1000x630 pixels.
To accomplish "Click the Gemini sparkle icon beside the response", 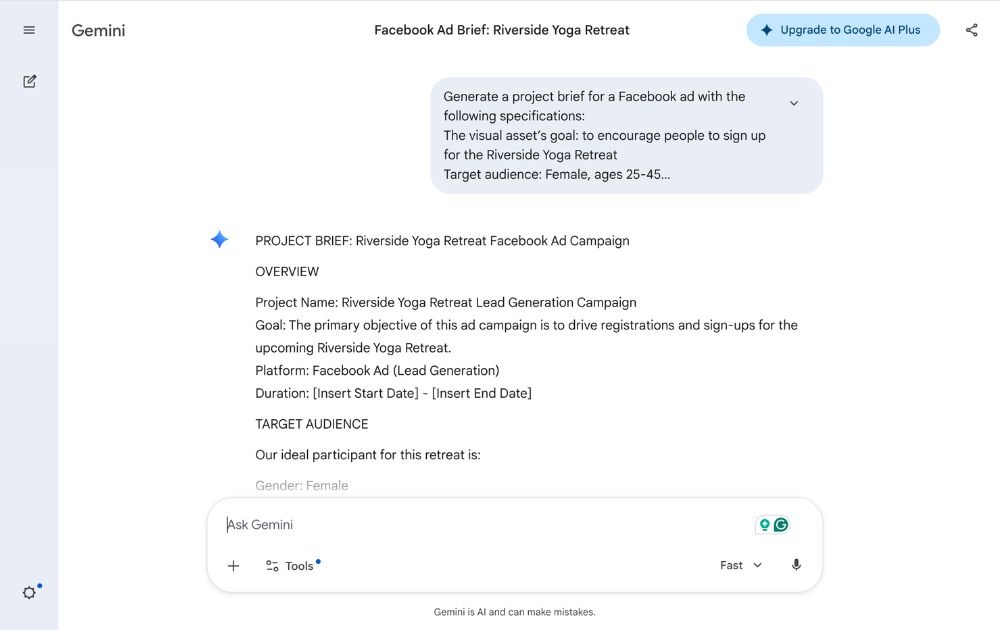I will 219,239.
